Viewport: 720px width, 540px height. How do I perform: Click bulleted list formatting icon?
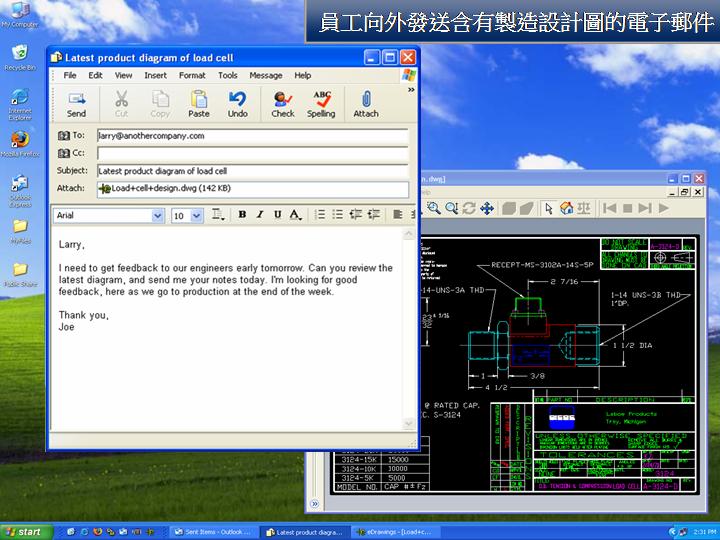click(338, 214)
